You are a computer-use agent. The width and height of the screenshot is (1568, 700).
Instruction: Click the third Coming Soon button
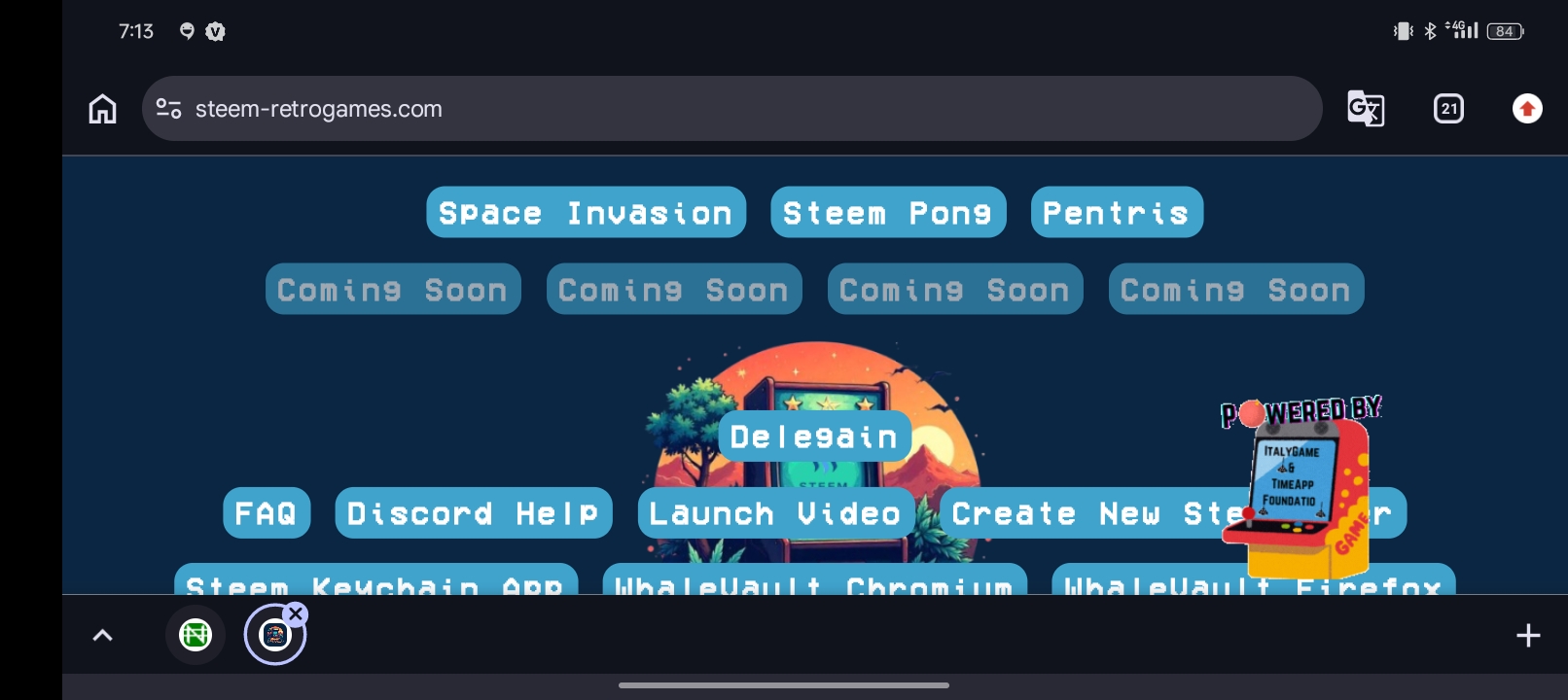click(955, 289)
